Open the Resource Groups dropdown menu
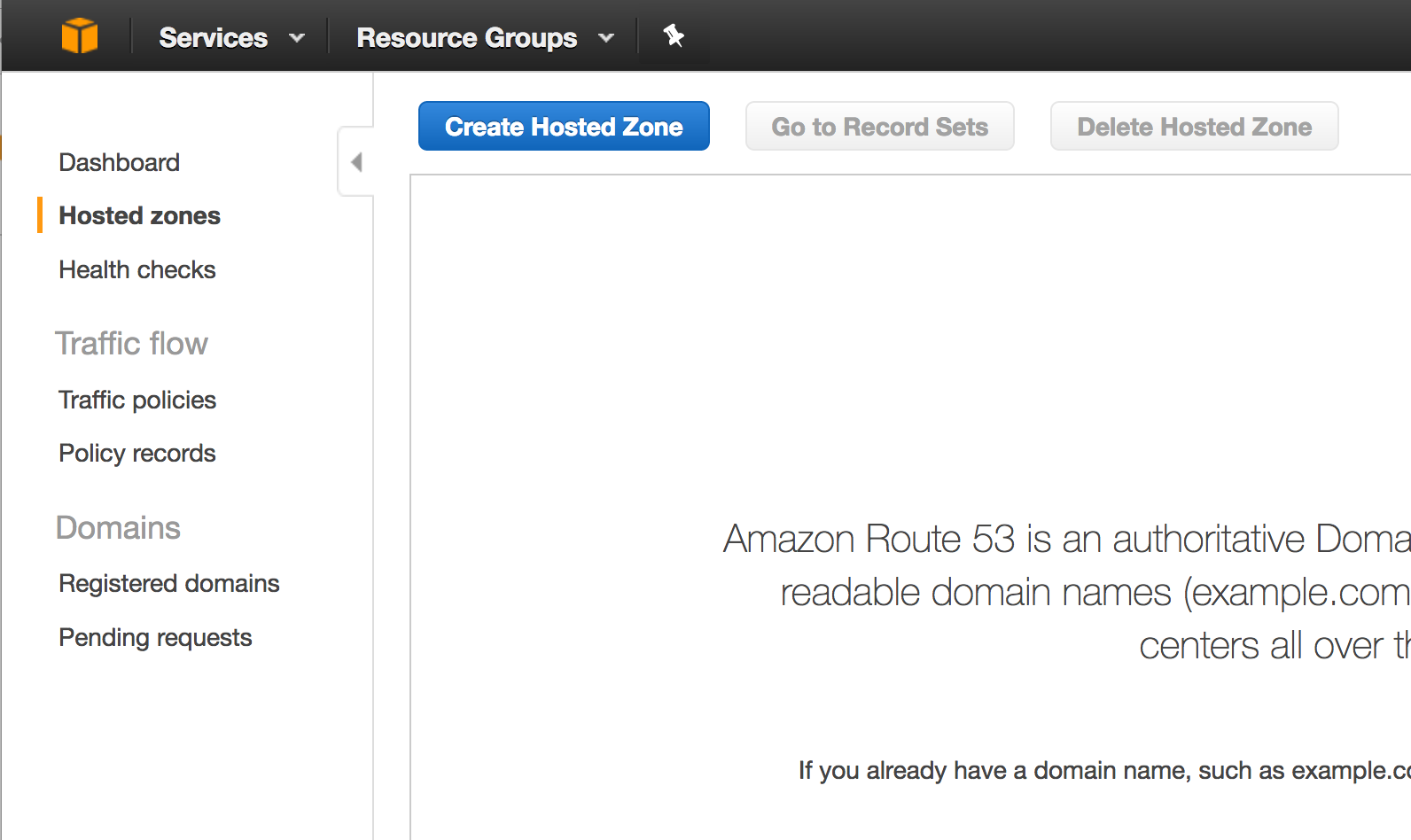This screenshot has width=1411, height=840. [485, 37]
